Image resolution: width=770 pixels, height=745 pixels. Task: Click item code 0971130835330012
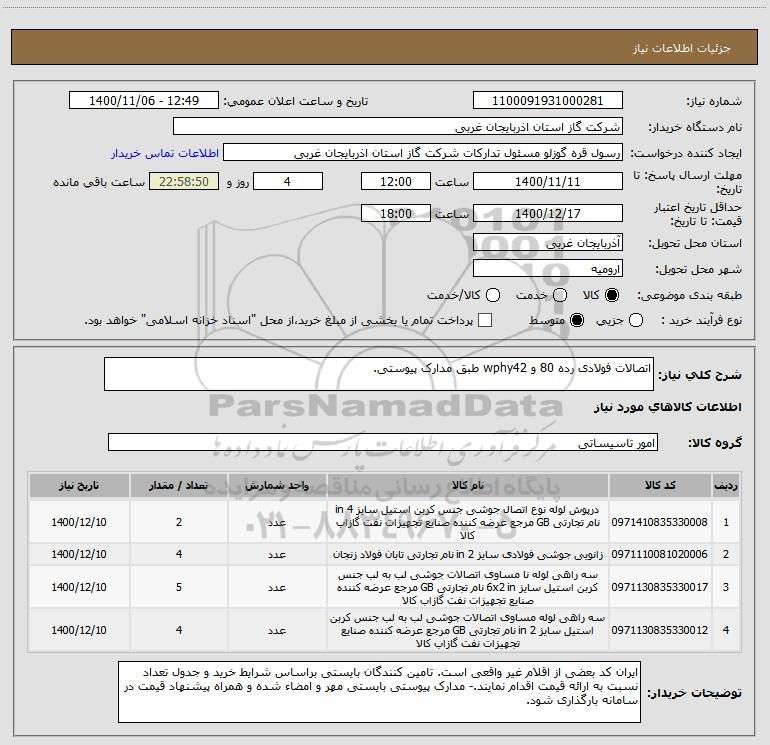(x=660, y=630)
